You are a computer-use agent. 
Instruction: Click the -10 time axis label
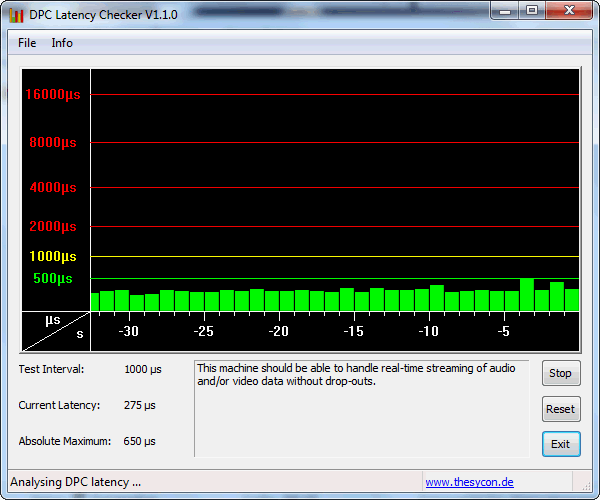(429, 331)
